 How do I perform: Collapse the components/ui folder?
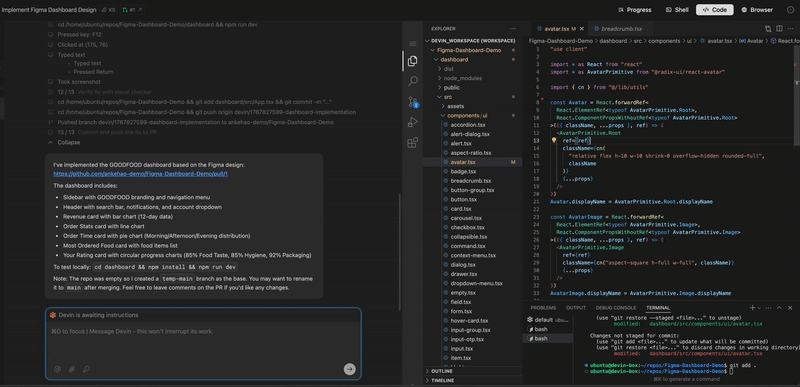point(472,116)
